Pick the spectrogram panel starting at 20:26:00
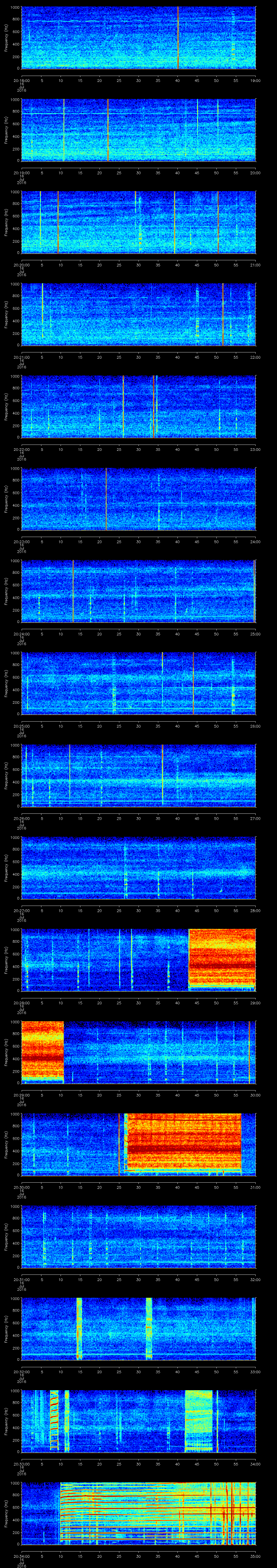Viewport: 277px width, 1568px height. pos(139,775)
